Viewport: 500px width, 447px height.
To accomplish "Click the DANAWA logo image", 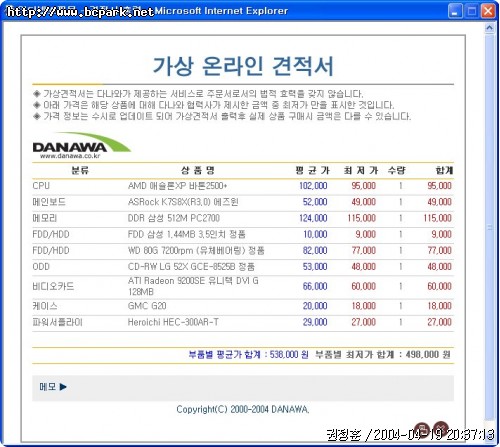I will coord(82,145).
